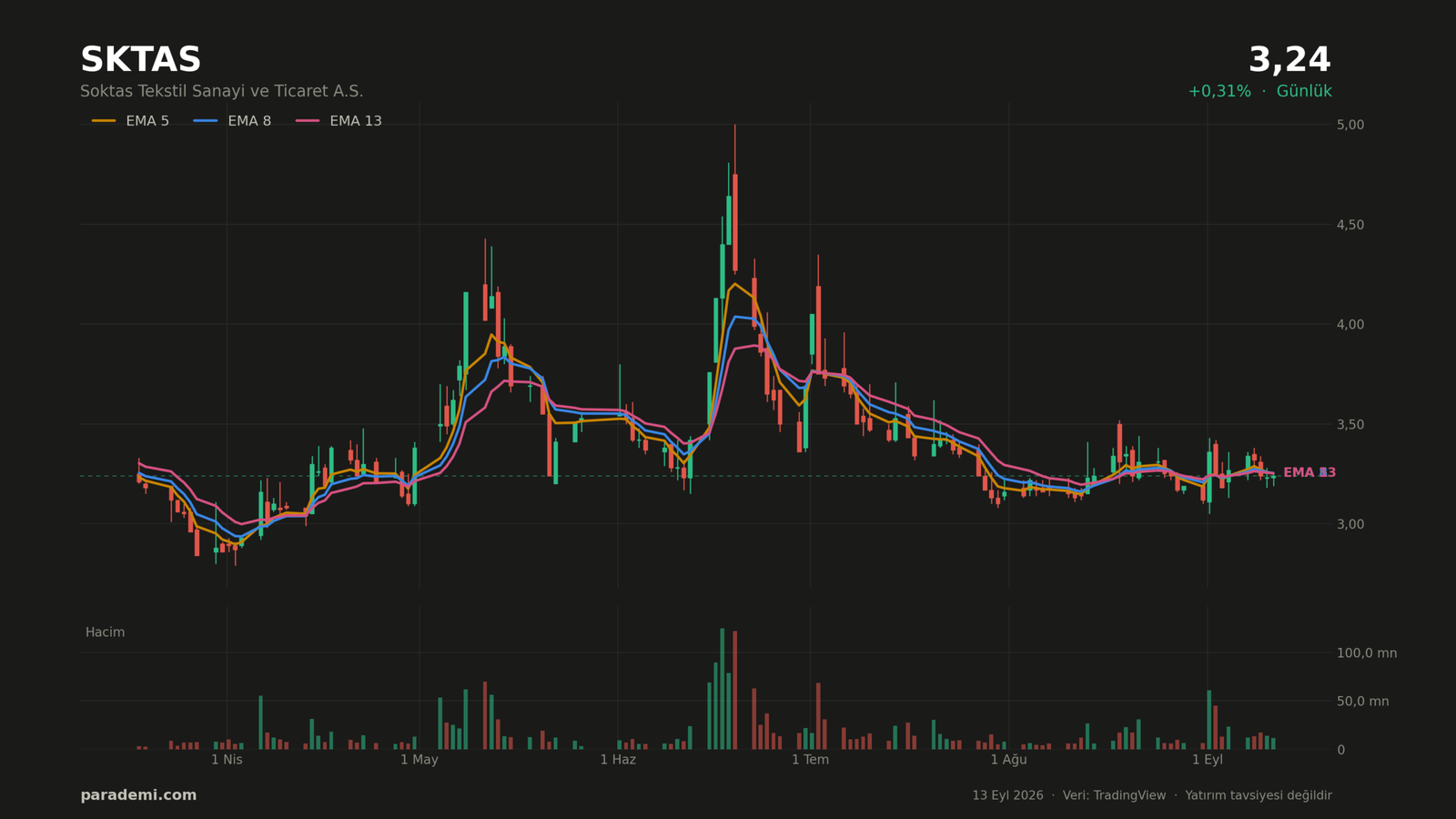Select the 1 May date axis label
This screenshot has width=1456, height=819.
click(x=420, y=760)
